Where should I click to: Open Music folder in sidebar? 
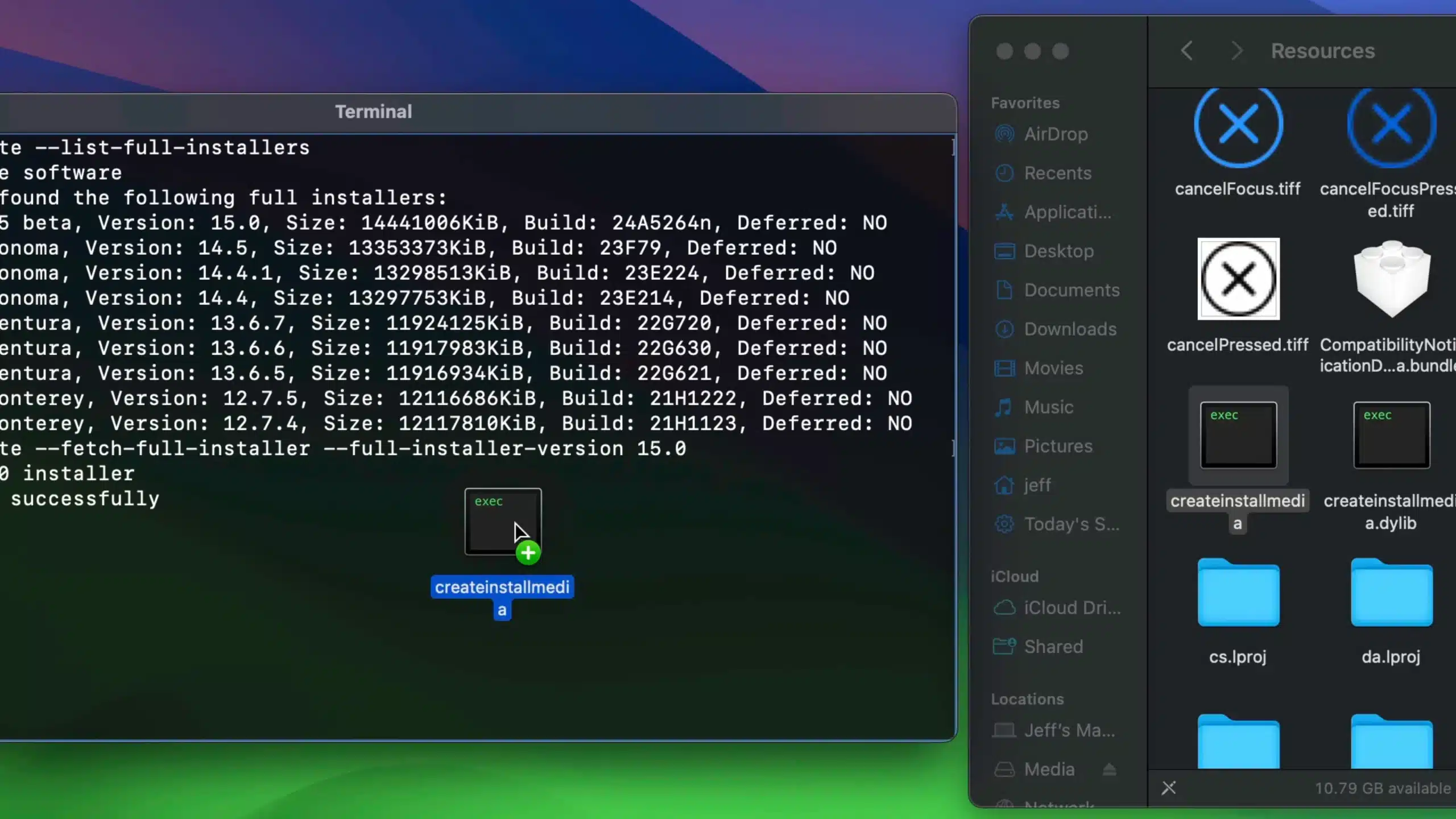[1048, 407]
